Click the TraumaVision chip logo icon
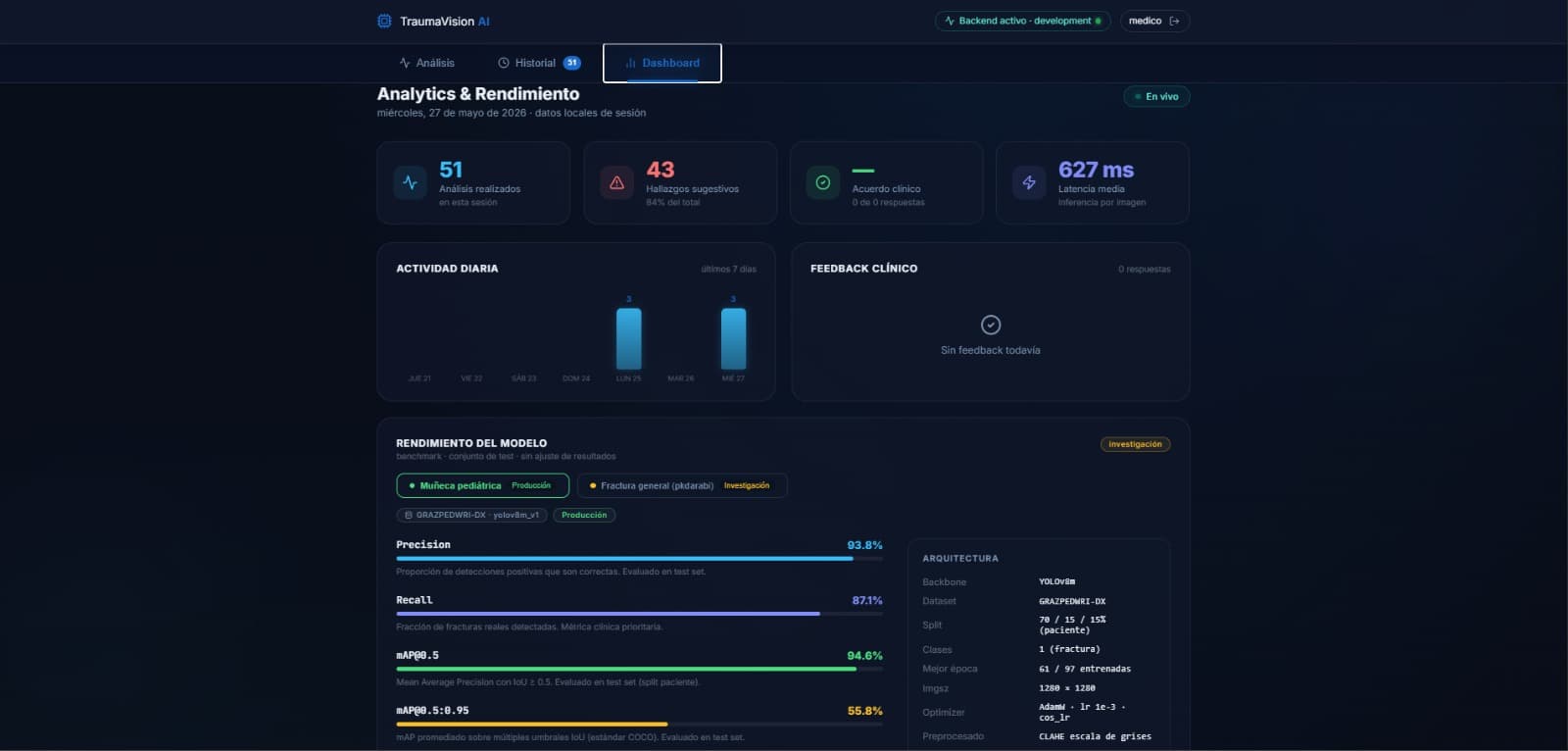This screenshot has height=751, width=1568. point(384,21)
